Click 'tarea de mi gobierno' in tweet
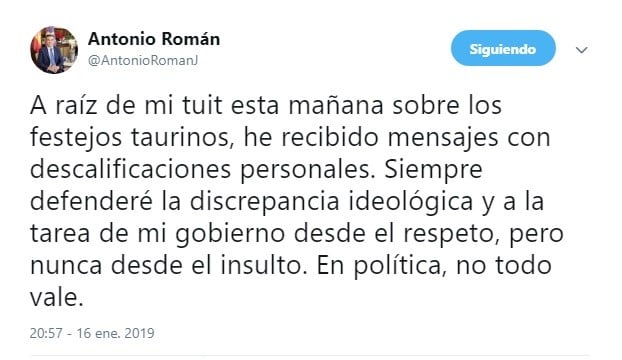622x360 pixels. coord(157,234)
